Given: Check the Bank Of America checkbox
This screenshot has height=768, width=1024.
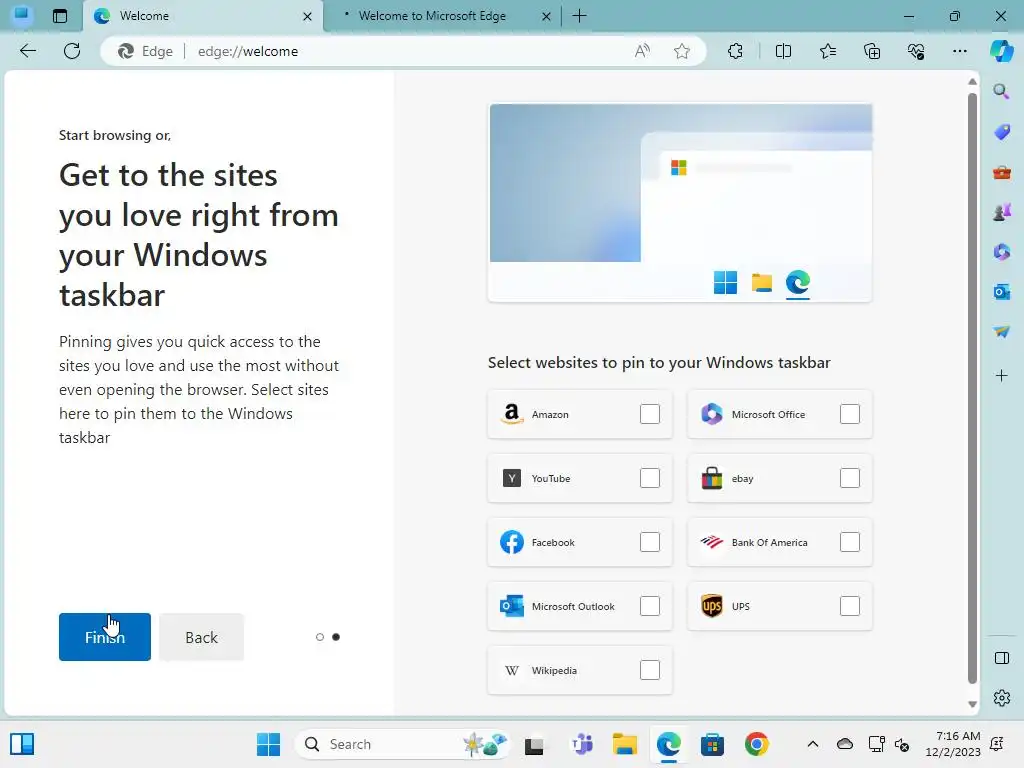Looking at the screenshot, I should pyautogui.click(x=850, y=541).
